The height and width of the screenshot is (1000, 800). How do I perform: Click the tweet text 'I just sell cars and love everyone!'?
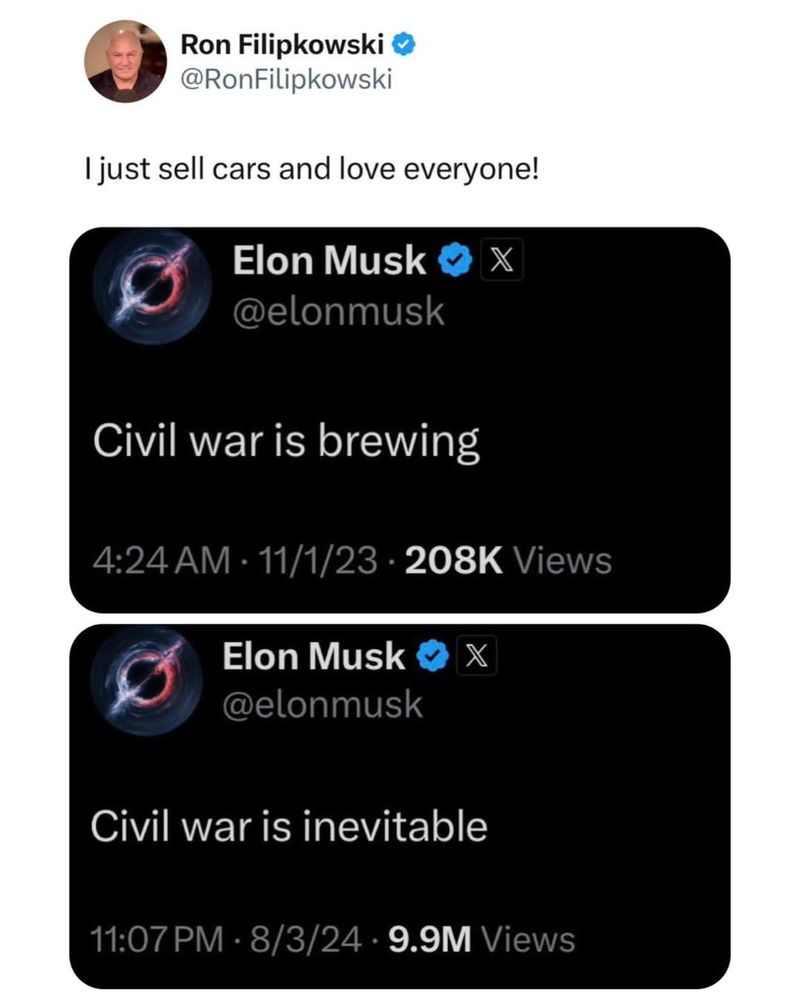click(315, 169)
